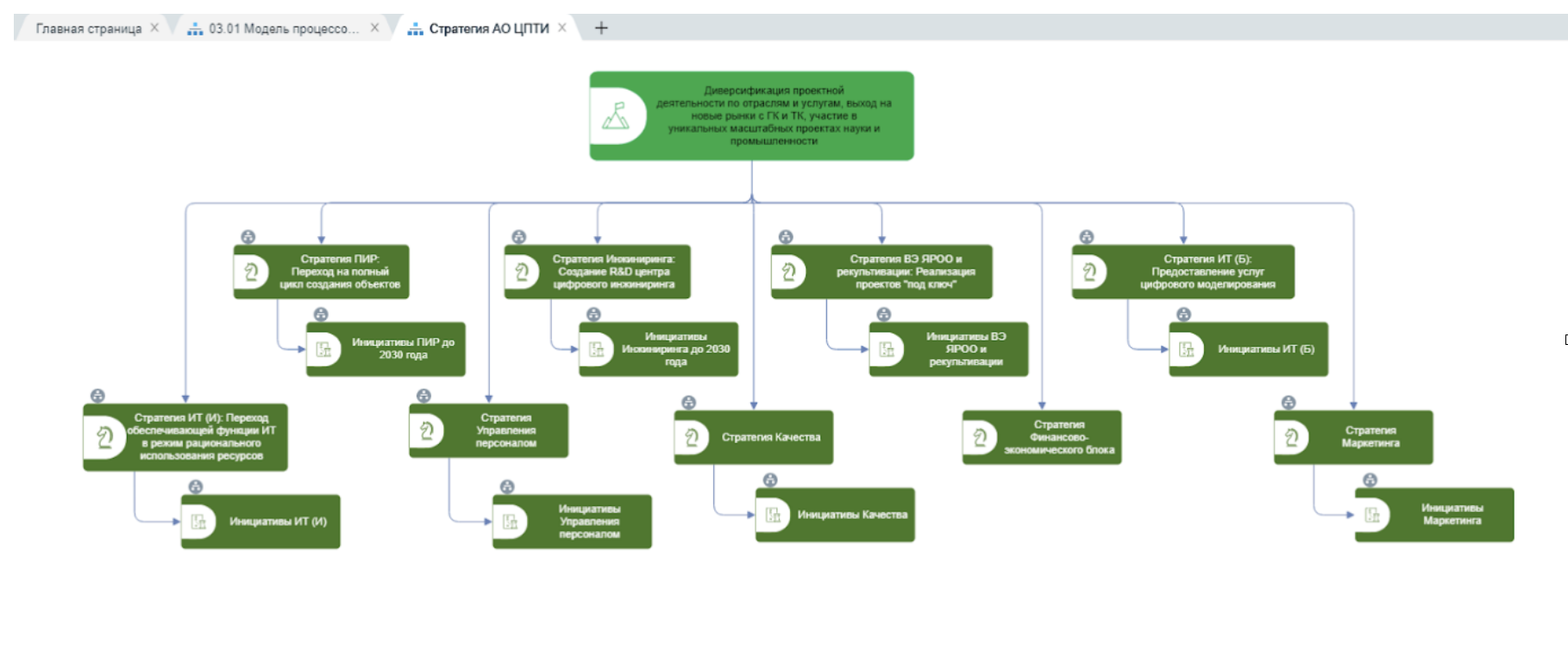Click the round marker above Стратегия ИТ (Б)
The width and height of the screenshot is (1568, 650).
click(1087, 236)
